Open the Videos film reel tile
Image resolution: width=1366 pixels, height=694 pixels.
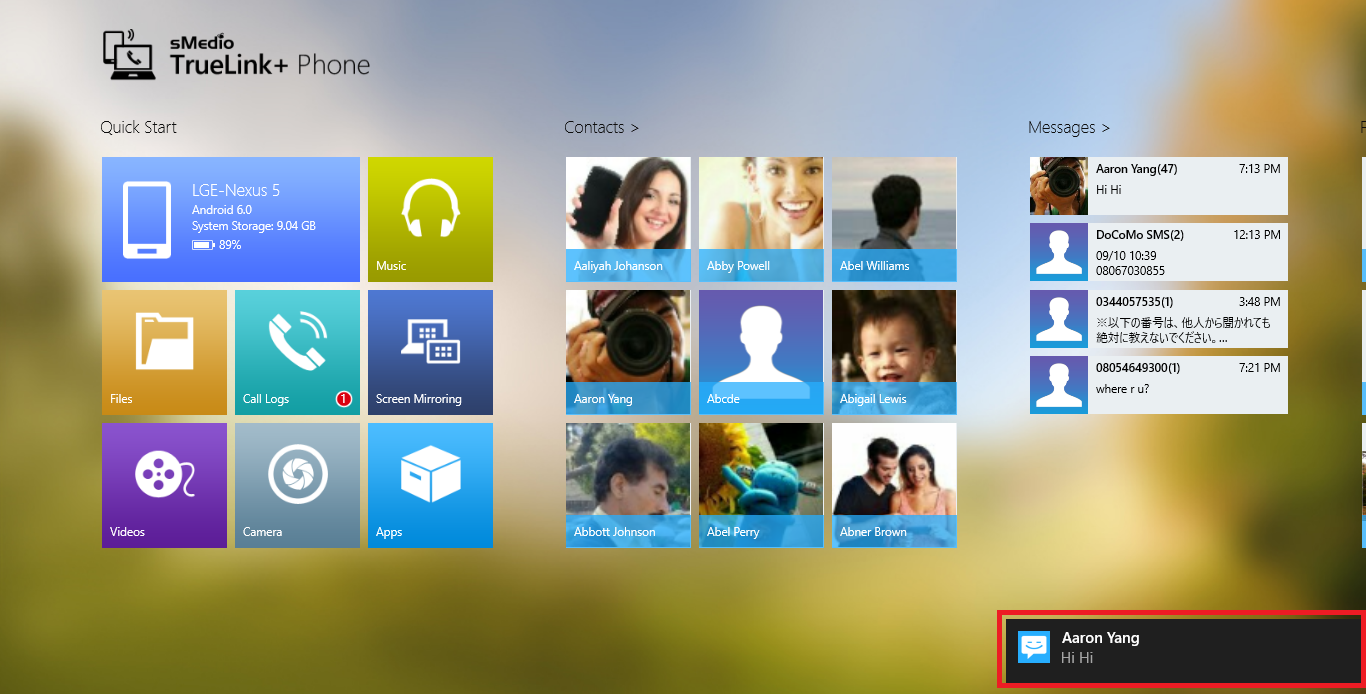(x=164, y=485)
